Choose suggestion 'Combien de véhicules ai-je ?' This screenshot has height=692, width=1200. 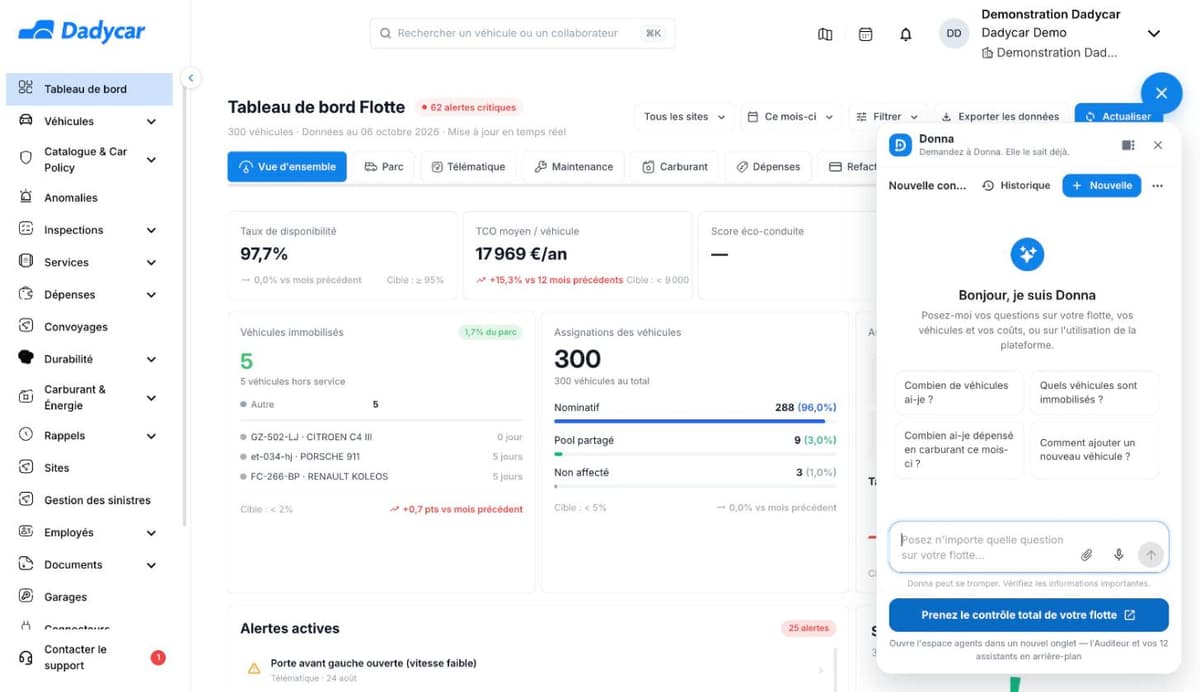(959, 392)
